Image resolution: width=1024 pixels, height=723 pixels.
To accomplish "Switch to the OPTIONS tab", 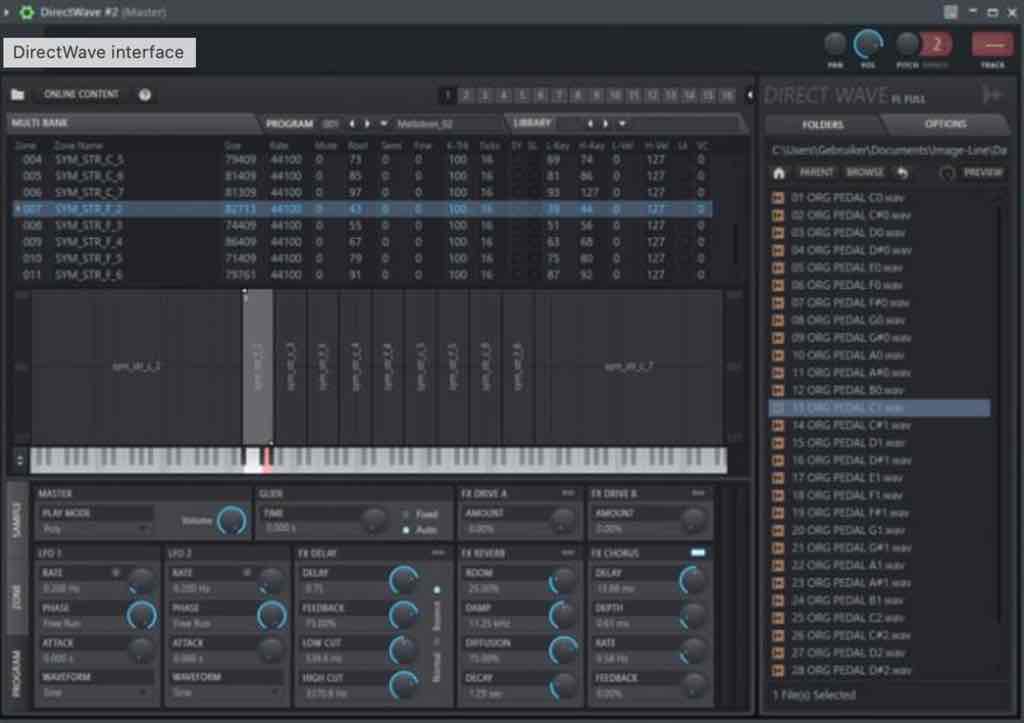I will (945, 124).
